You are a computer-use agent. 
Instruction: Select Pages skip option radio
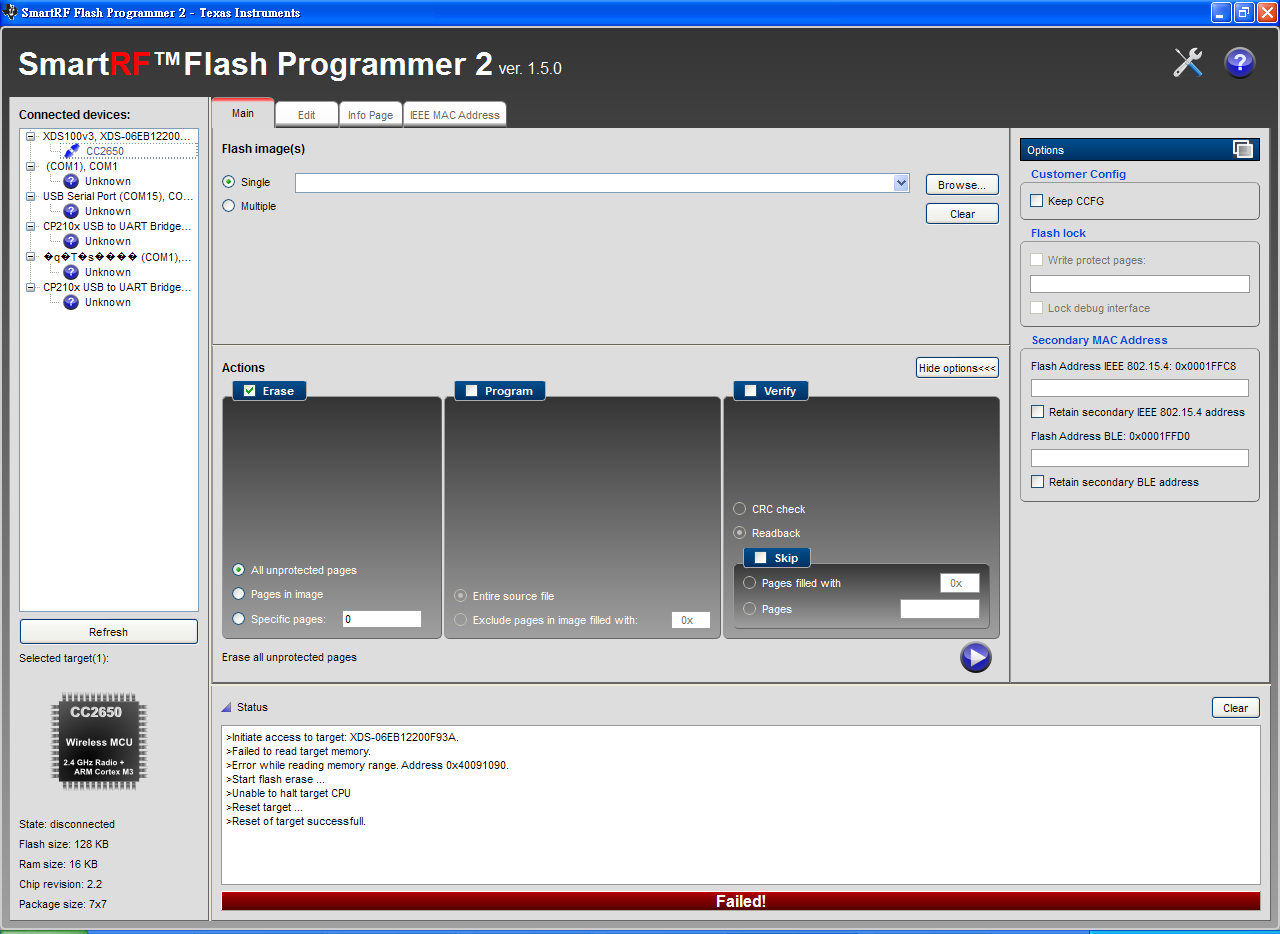click(x=750, y=609)
